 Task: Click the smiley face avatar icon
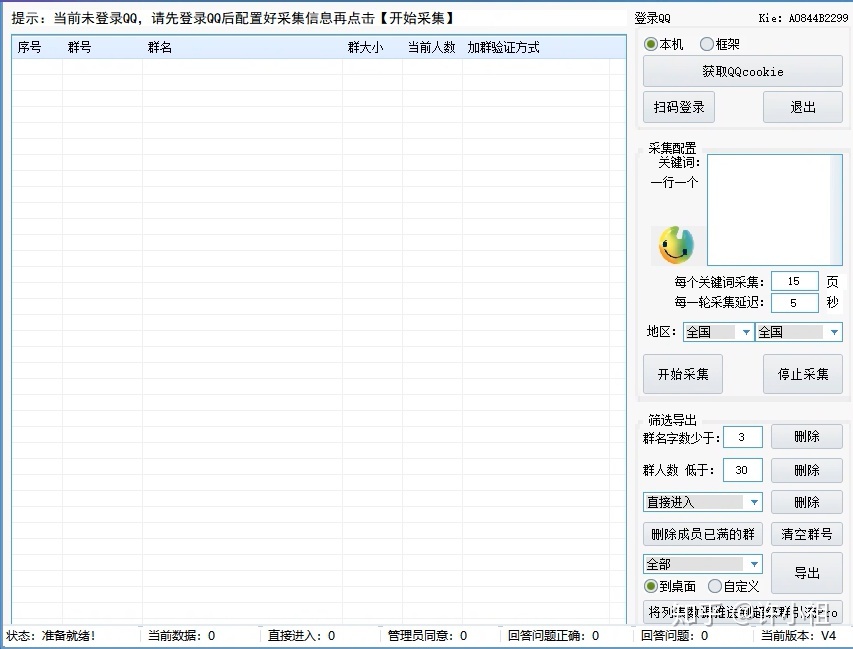pos(677,245)
